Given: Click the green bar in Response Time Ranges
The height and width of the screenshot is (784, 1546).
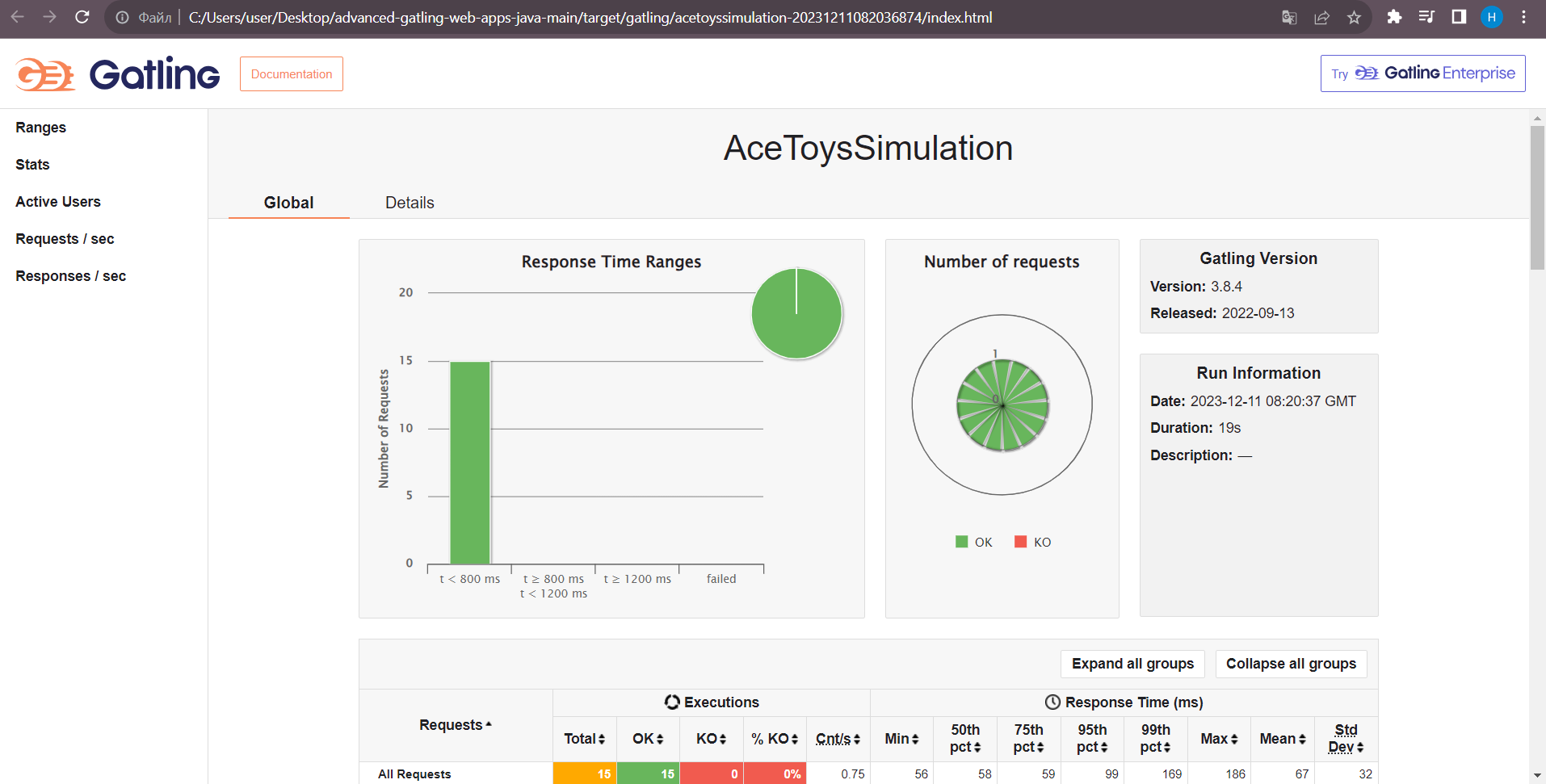Looking at the screenshot, I should click(x=470, y=463).
